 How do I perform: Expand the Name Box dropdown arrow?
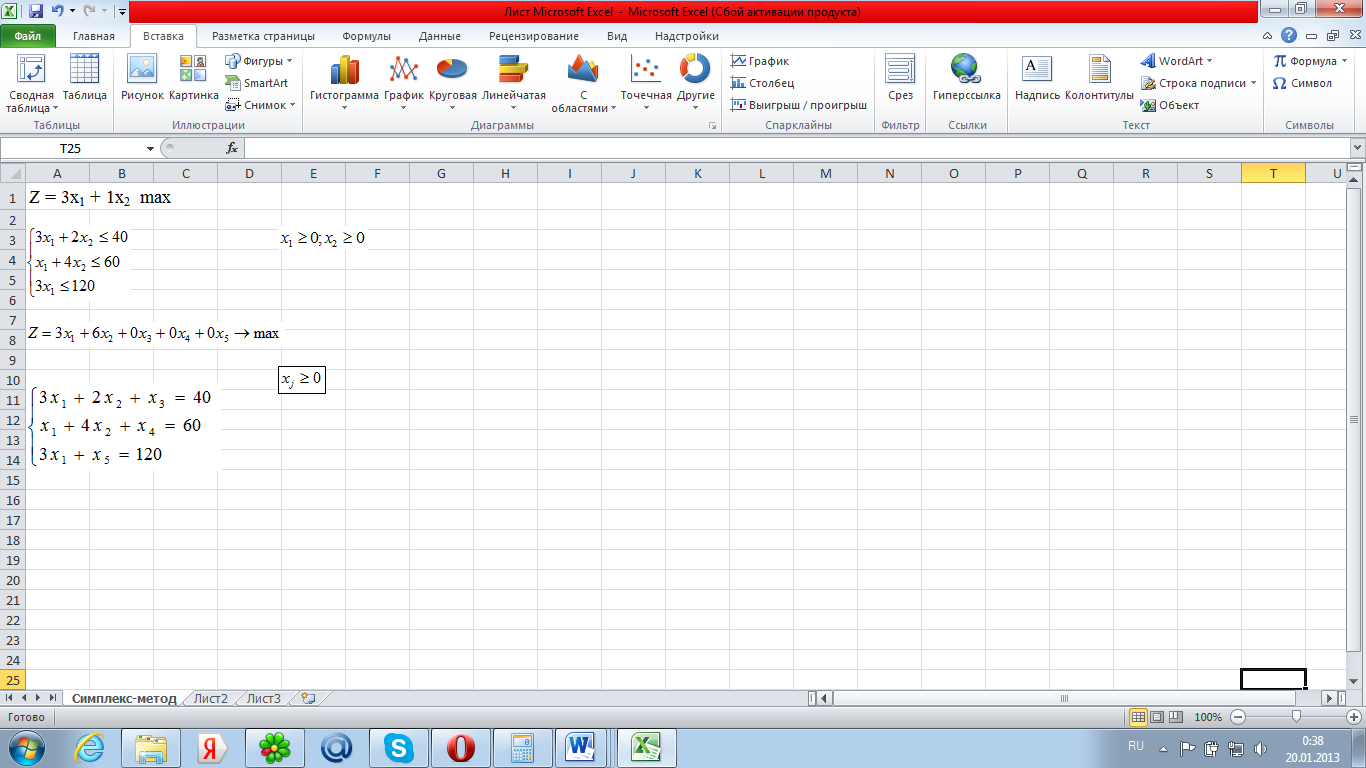(x=150, y=148)
